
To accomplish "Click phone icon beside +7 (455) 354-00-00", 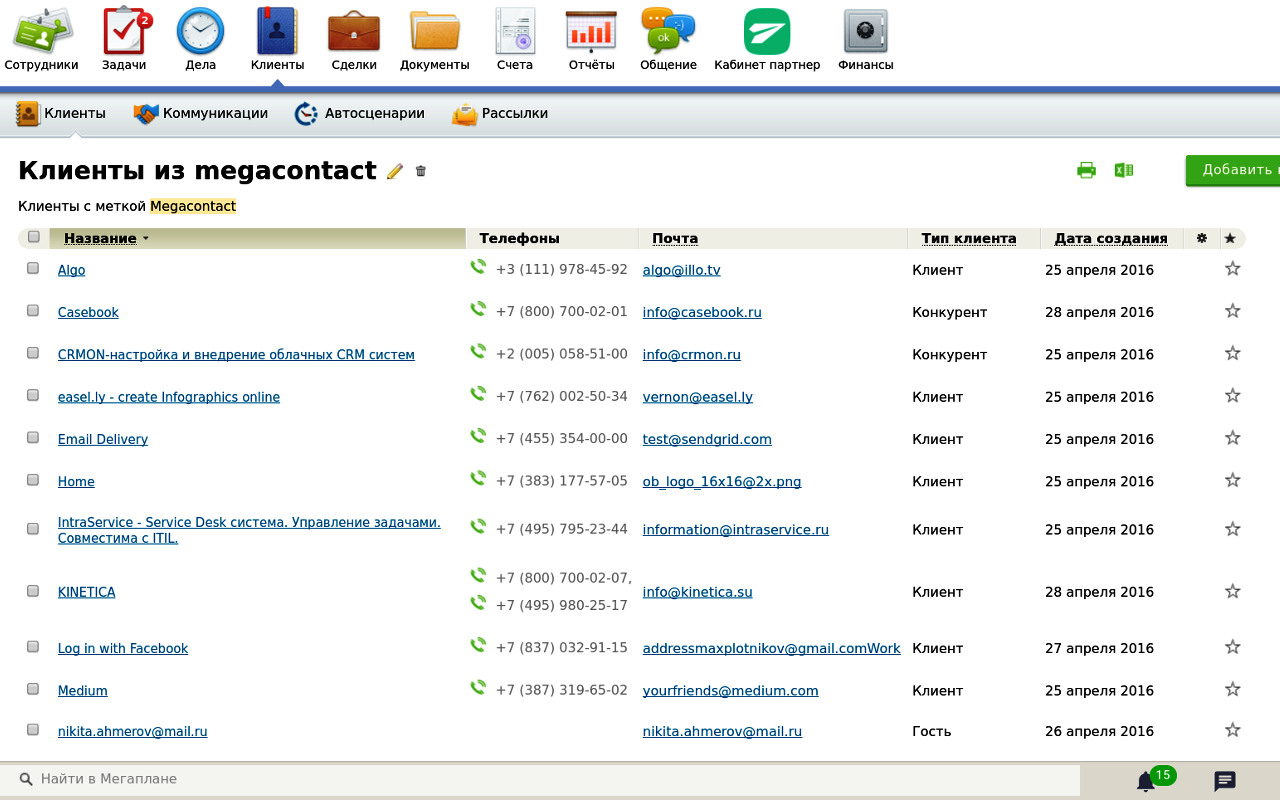I will tap(478, 436).
